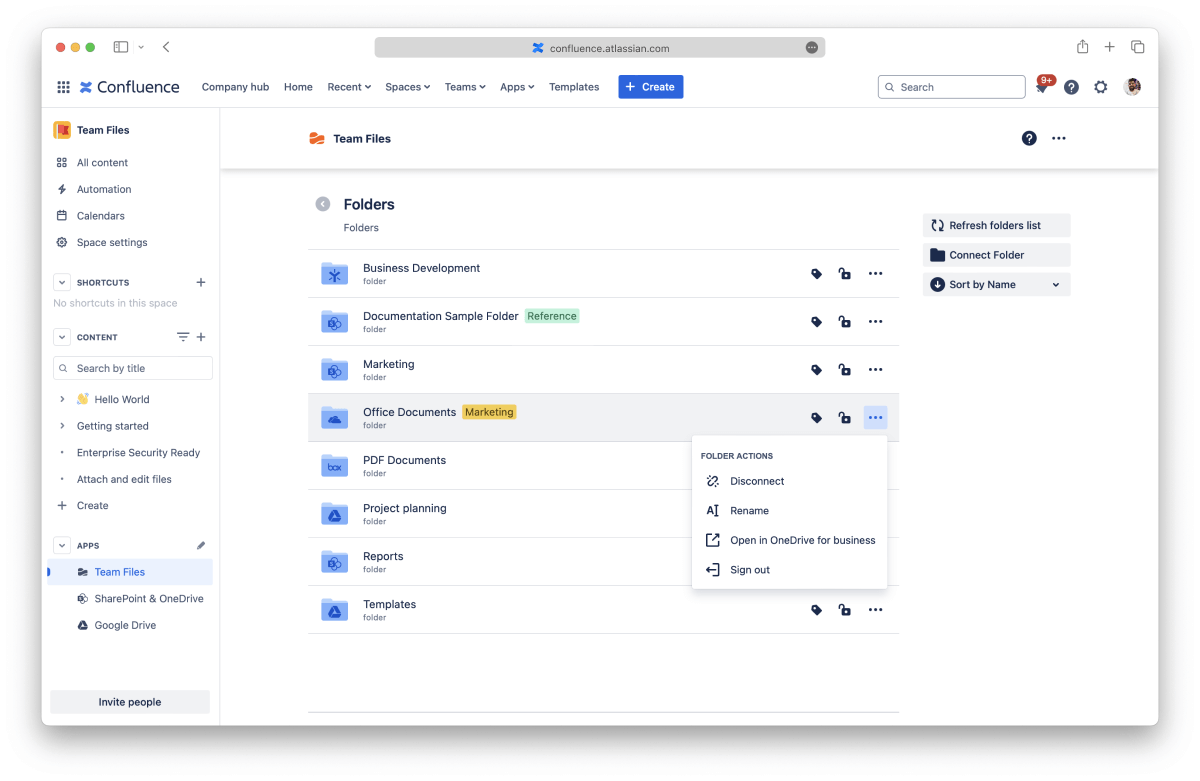Screen dimensions: 1200x781
Task: Edit apps with the pencil icon
Action: (x=201, y=545)
